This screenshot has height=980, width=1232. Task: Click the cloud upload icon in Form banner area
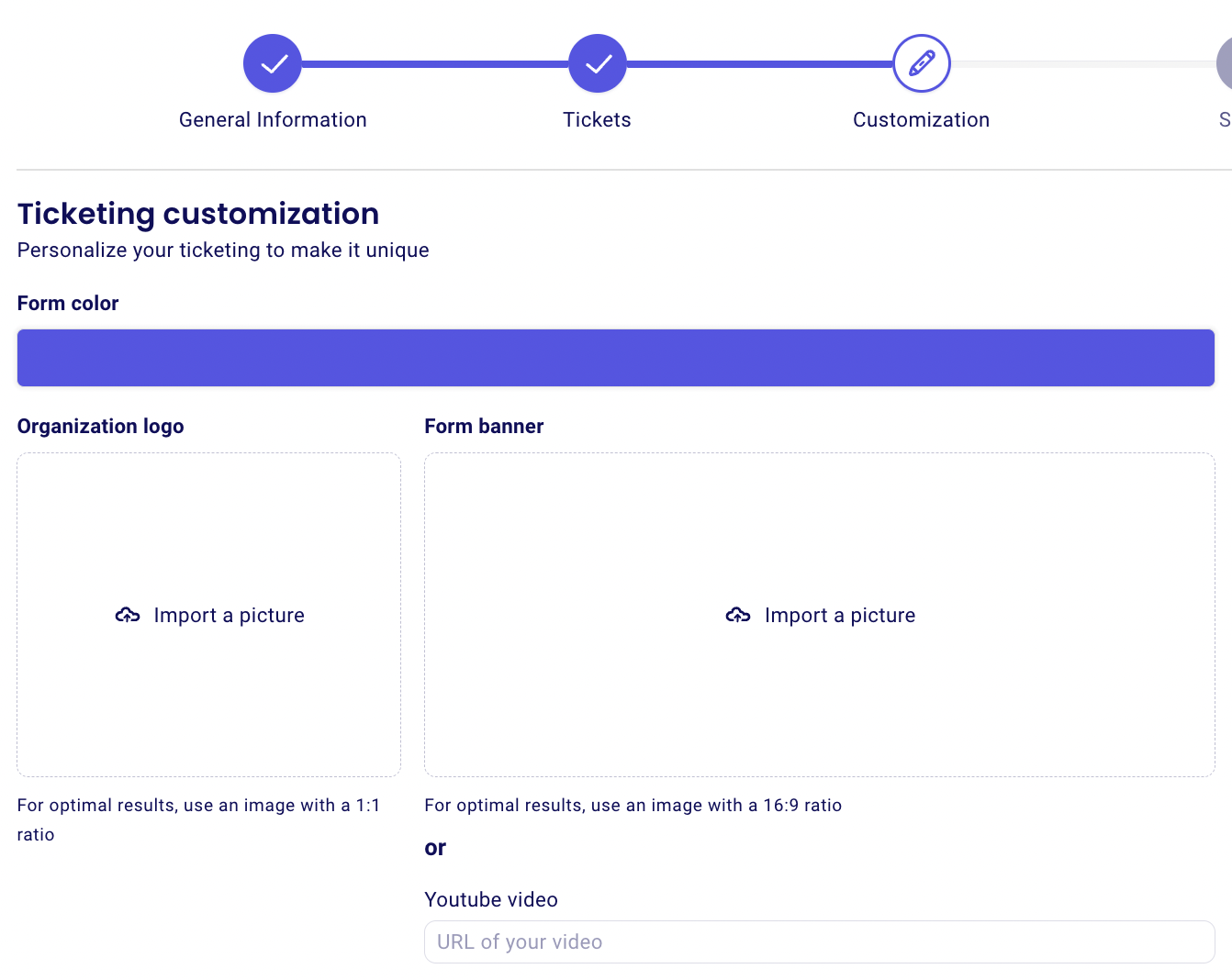tap(738, 615)
